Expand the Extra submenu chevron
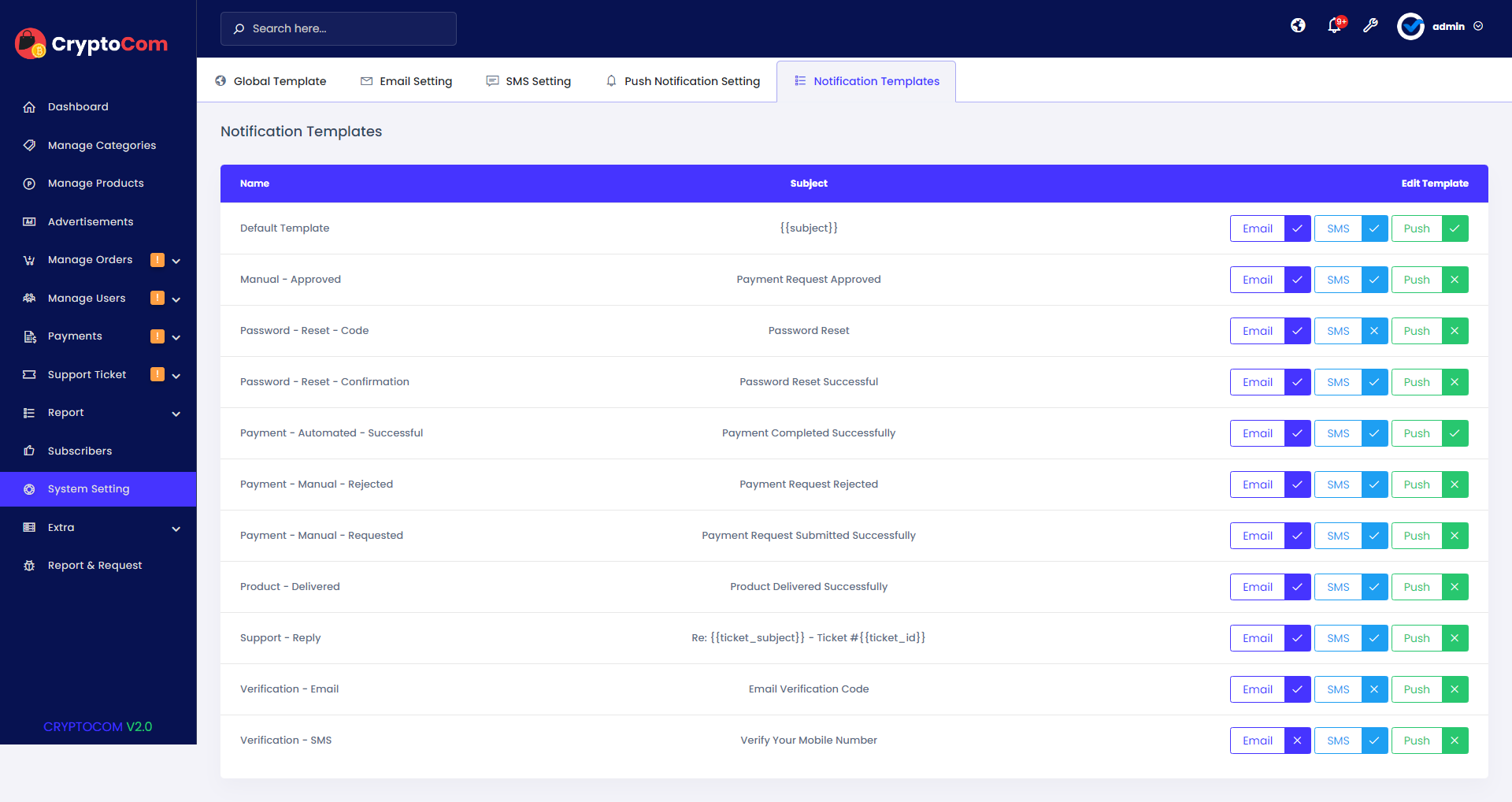Image resolution: width=1512 pixels, height=802 pixels. point(176,529)
